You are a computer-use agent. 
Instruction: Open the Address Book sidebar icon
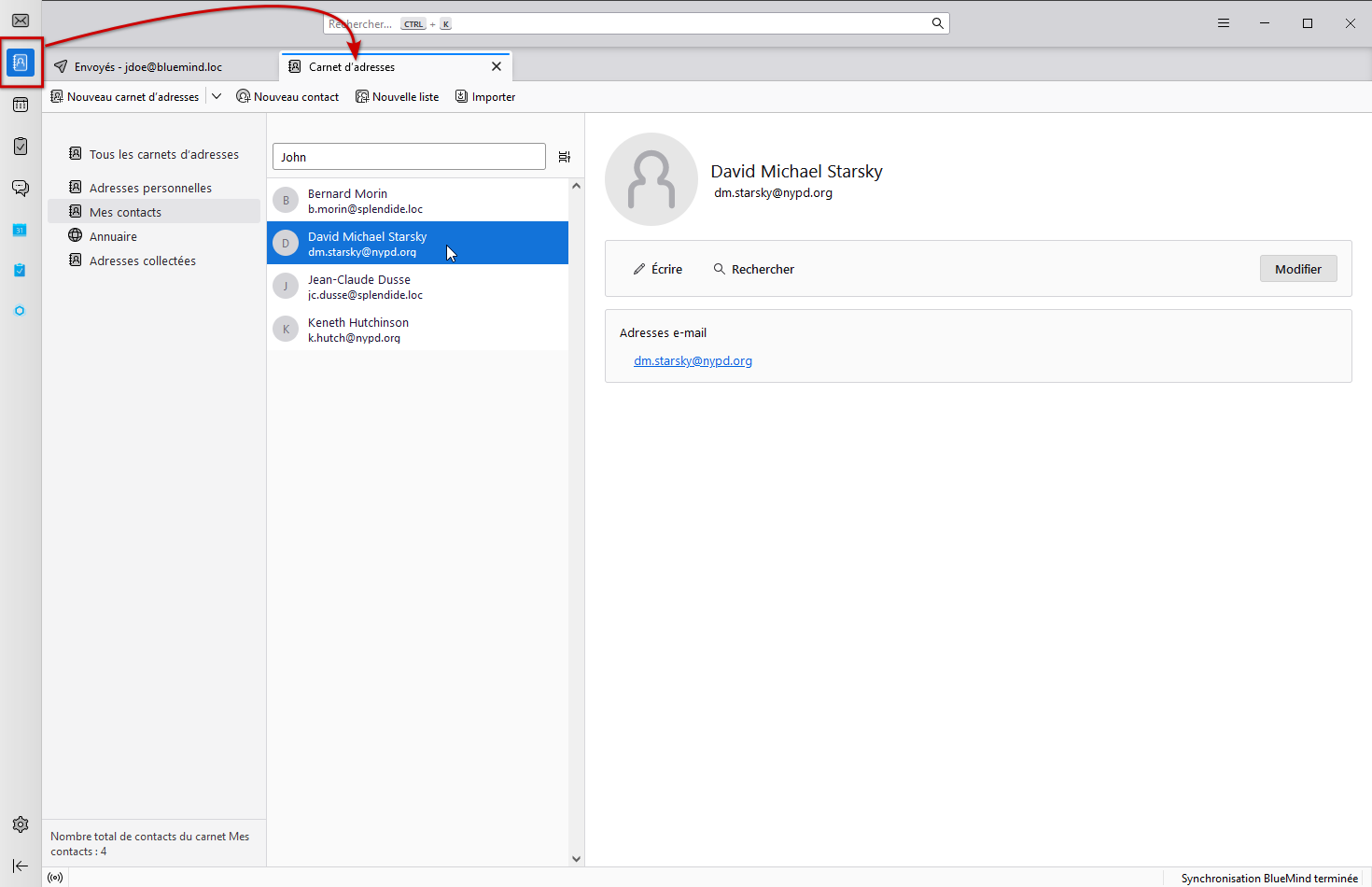21,63
